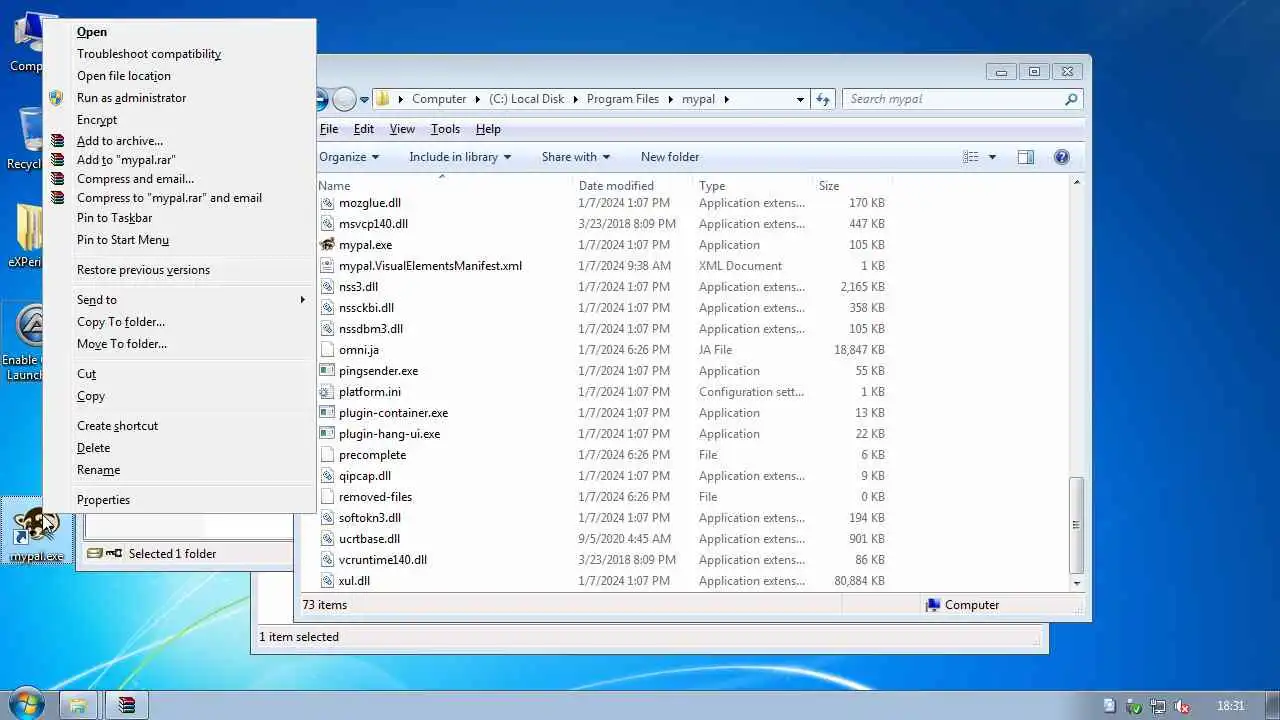Sort by the Date modified column header
Viewport: 1280px width, 720px height.
[x=634, y=186]
